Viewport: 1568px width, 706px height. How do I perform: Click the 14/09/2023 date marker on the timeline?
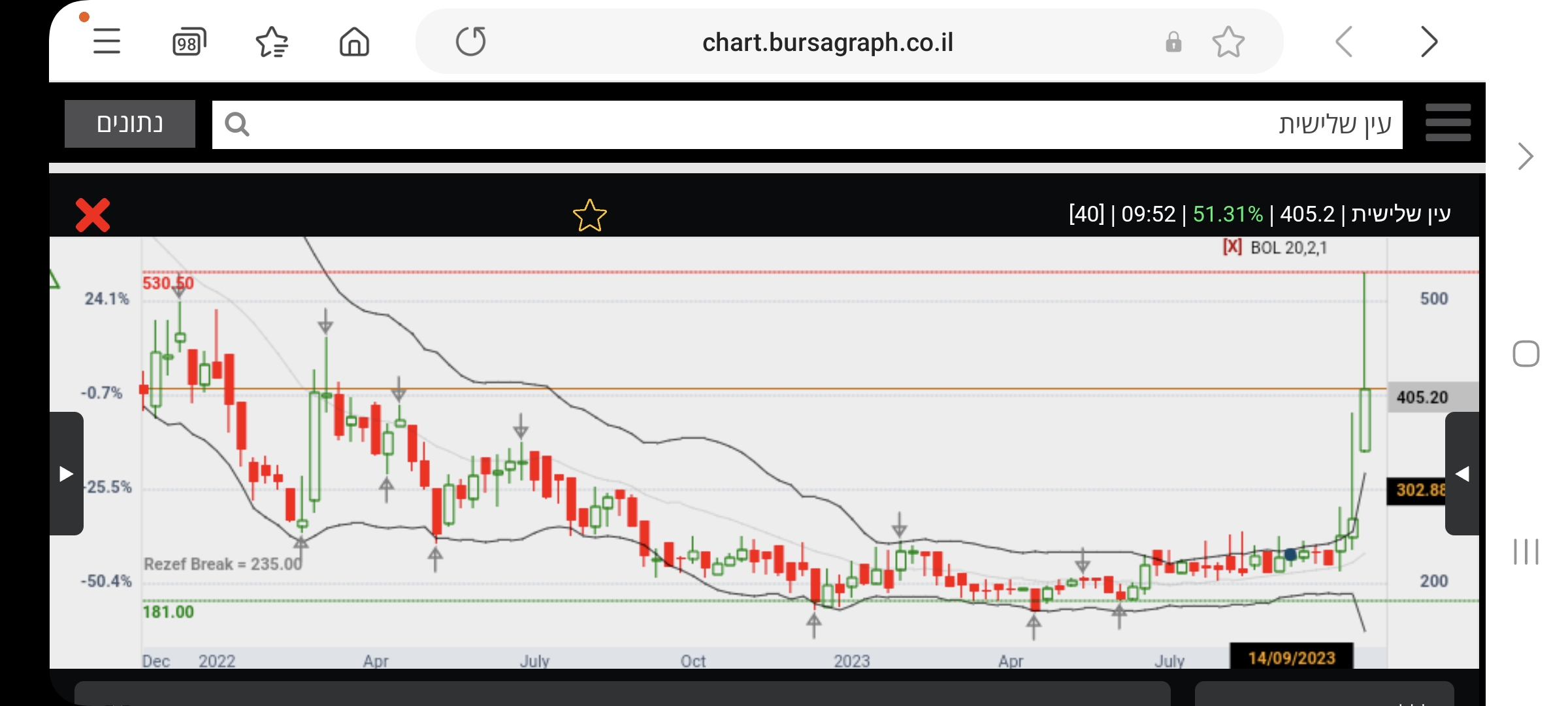click(x=1291, y=658)
